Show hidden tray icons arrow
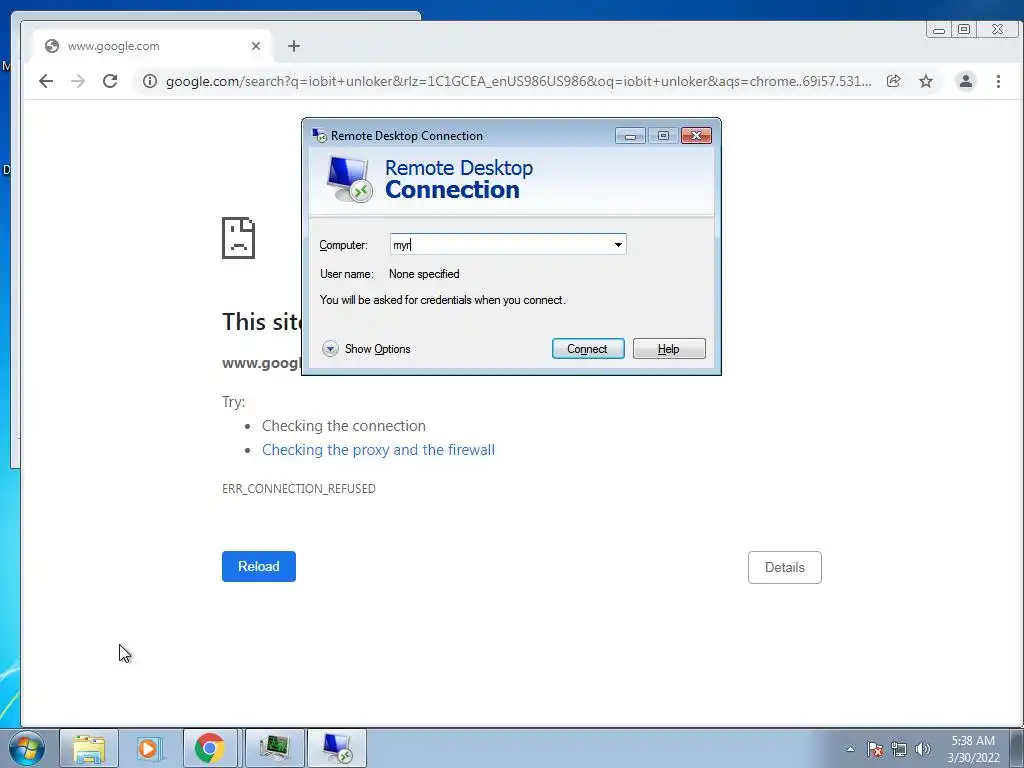This screenshot has width=1024, height=768. tap(850, 749)
